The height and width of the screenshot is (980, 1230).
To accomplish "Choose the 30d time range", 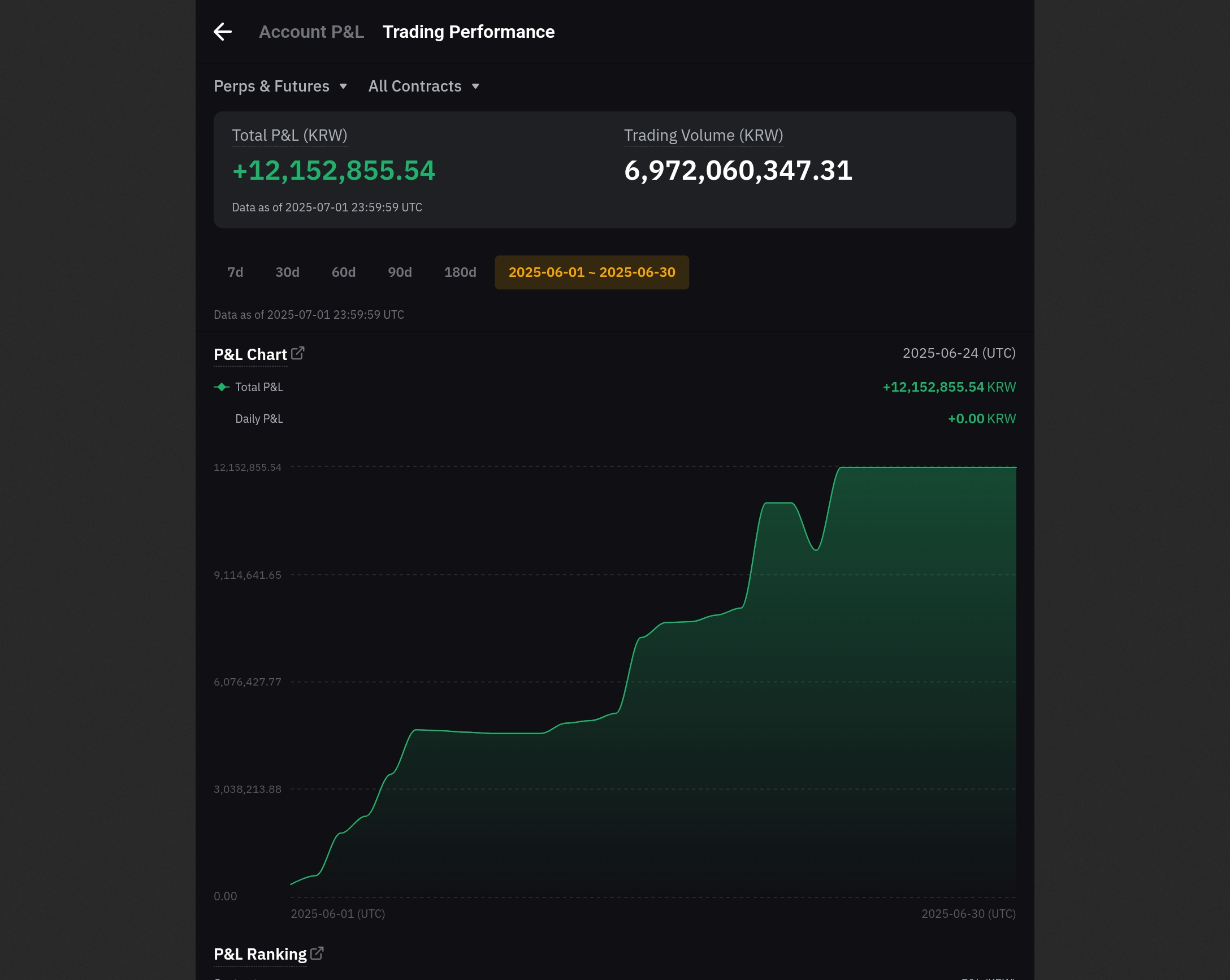I will (x=287, y=272).
